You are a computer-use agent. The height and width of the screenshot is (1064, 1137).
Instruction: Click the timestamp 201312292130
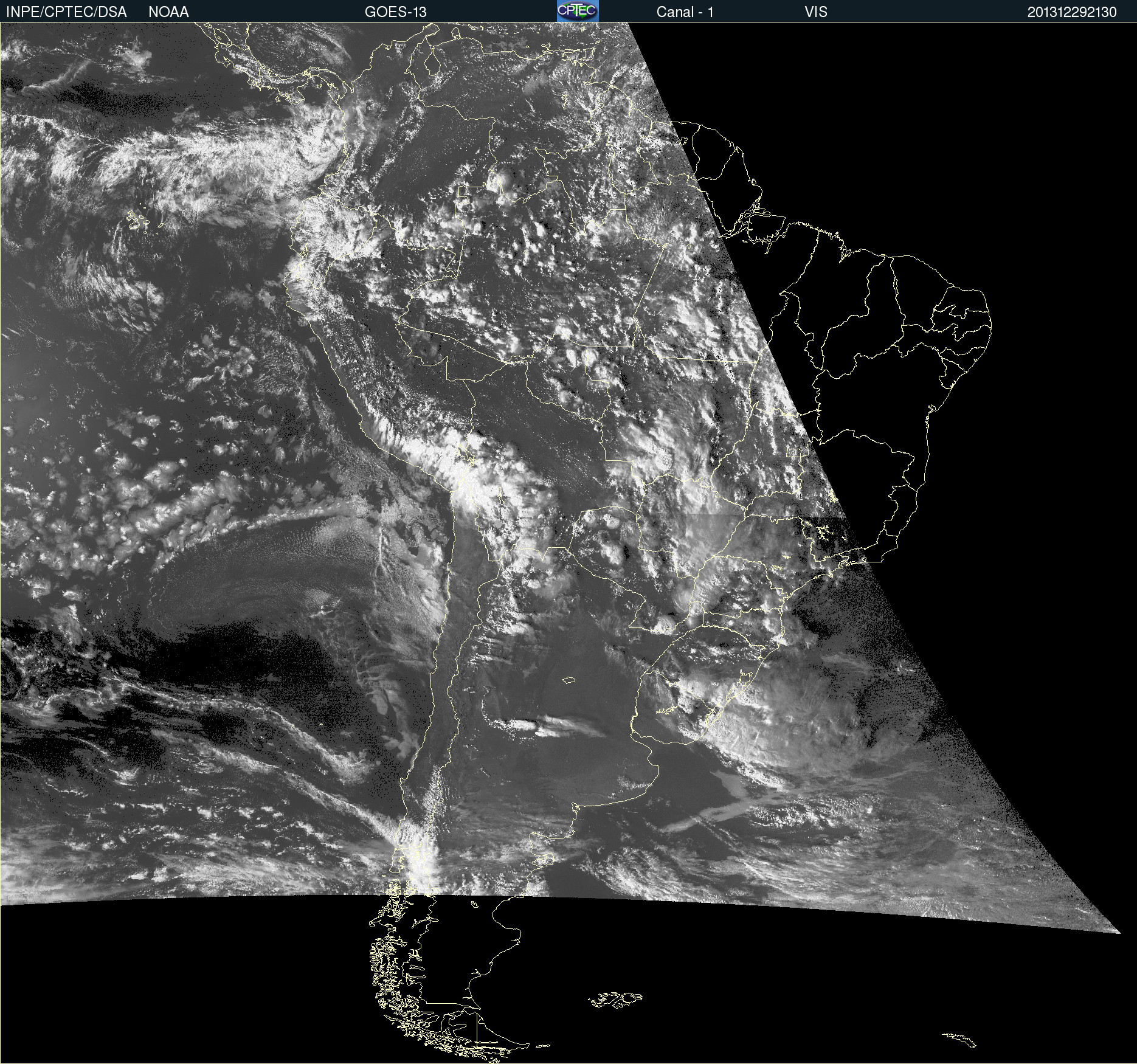1072,12
